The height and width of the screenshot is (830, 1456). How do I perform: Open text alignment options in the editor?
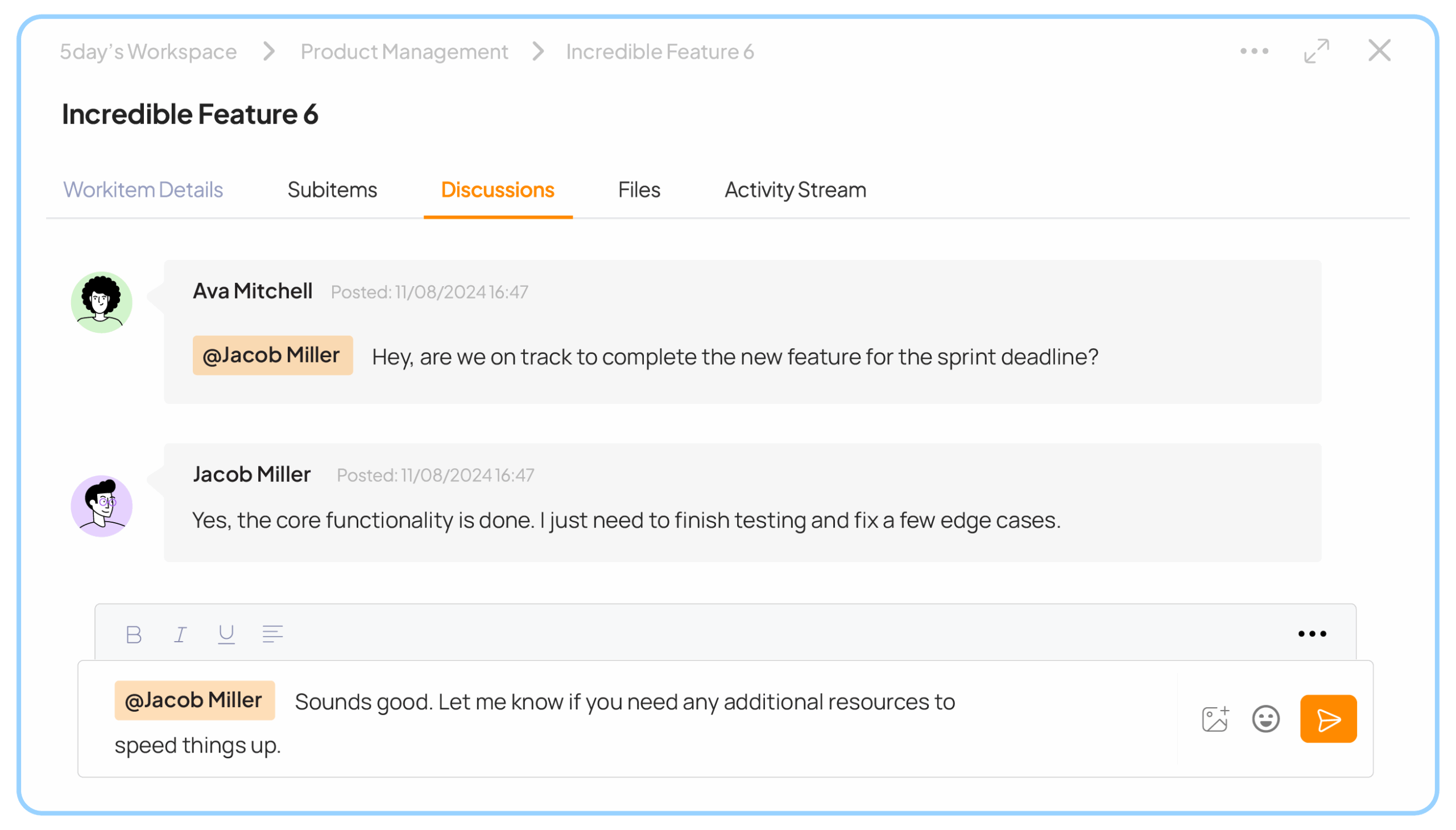tap(272, 634)
